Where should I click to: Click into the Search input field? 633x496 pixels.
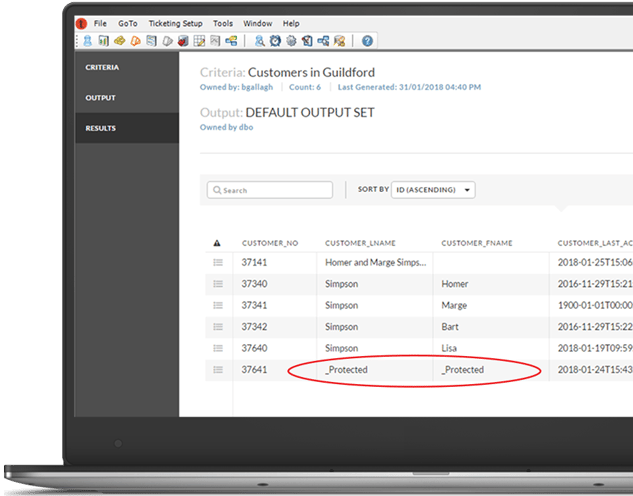(x=270, y=190)
